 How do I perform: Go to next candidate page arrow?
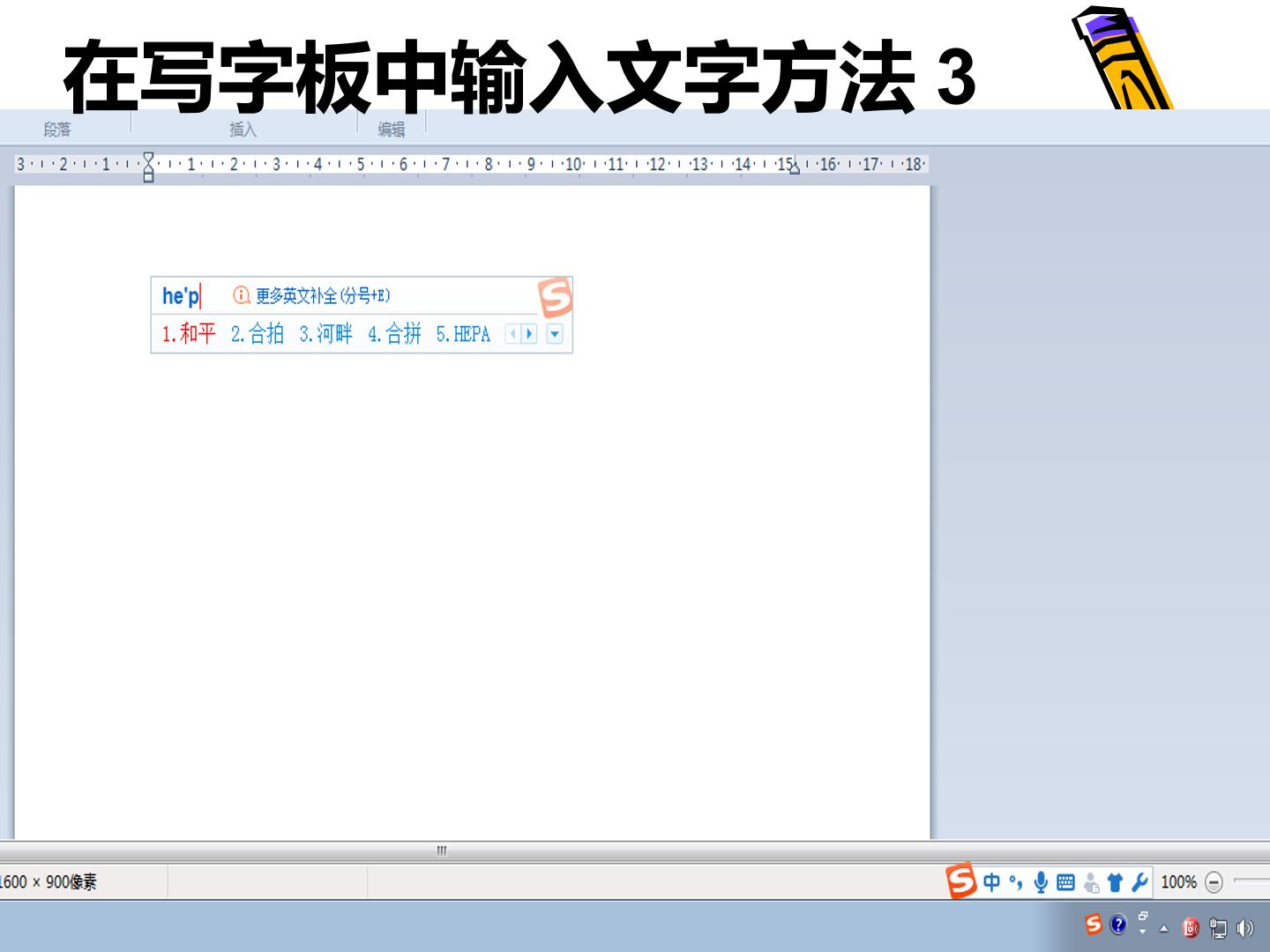click(x=529, y=334)
